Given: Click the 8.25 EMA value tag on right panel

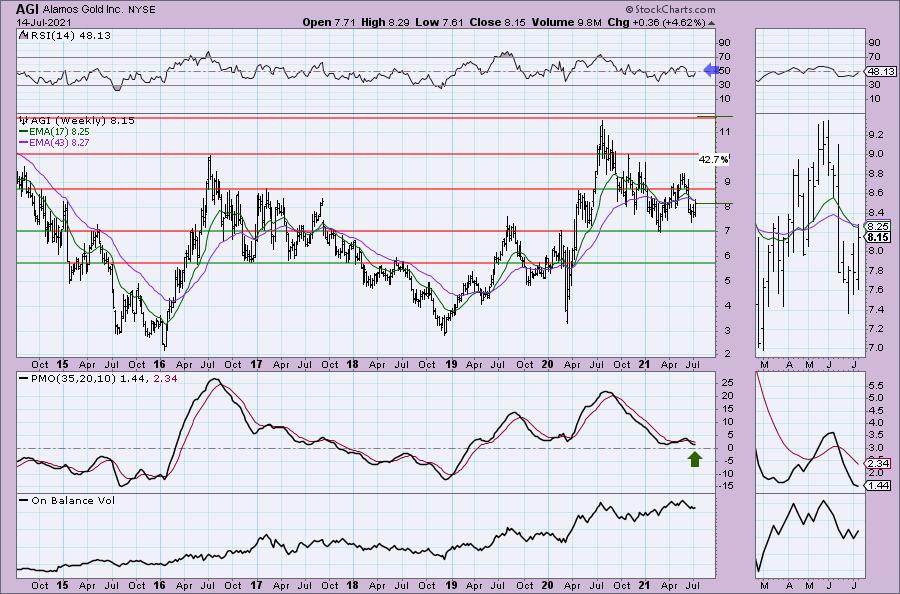Looking at the screenshot, I should (879, 227).
